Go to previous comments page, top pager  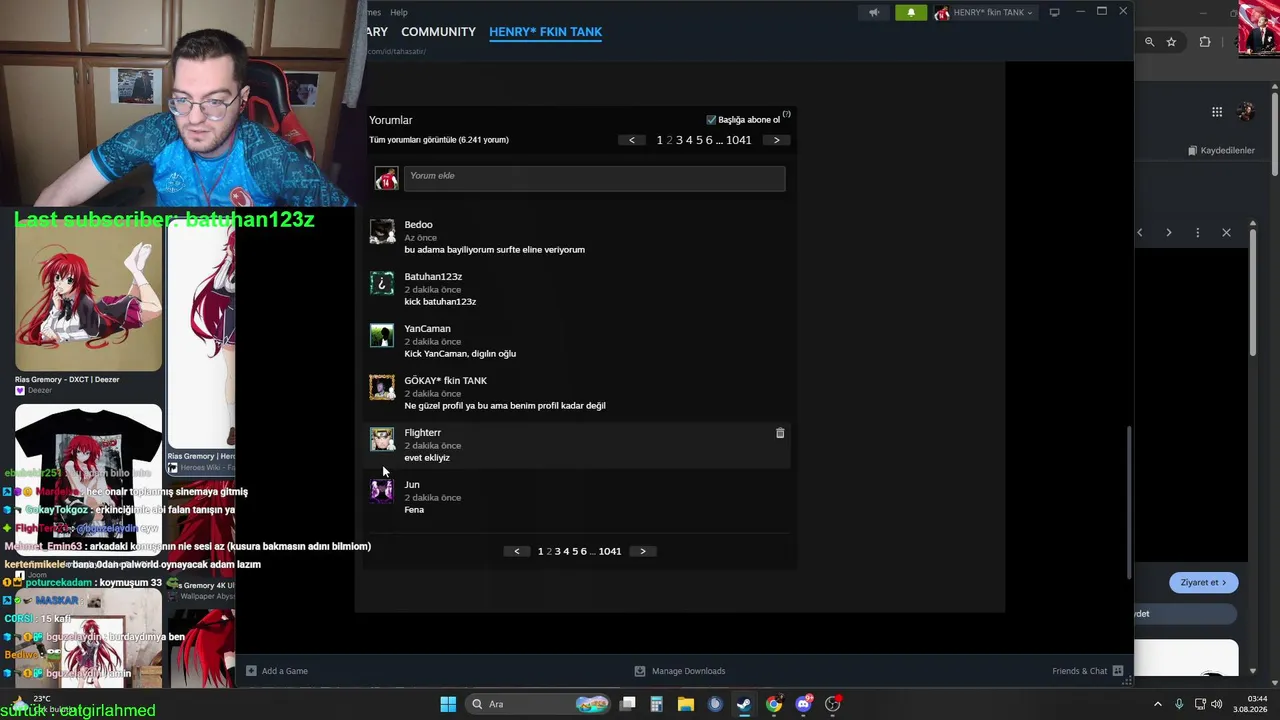point(631,140)
